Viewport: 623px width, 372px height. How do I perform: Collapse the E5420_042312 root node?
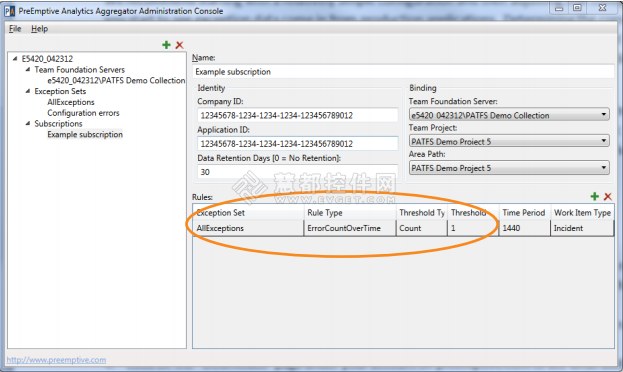click(15, 58)
